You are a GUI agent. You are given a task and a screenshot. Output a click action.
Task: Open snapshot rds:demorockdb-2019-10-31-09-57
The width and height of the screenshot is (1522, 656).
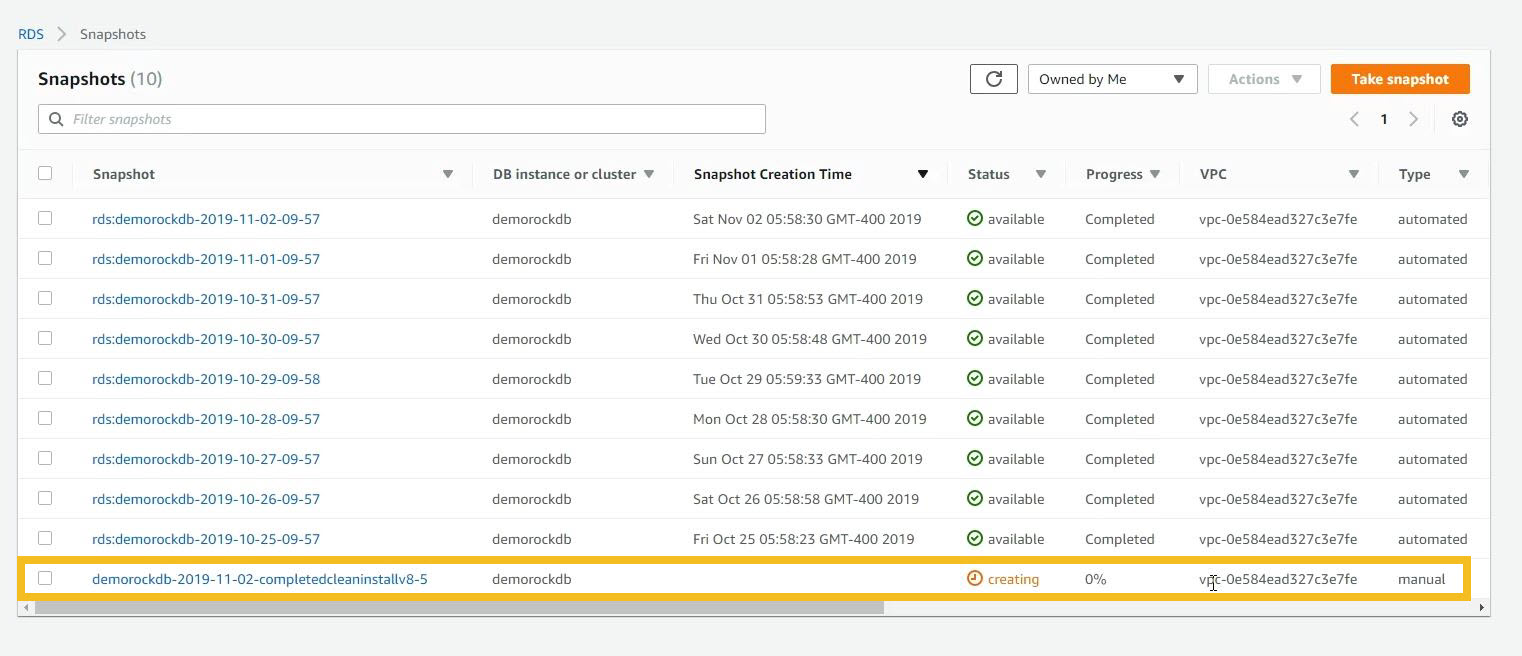pos(206,299)
